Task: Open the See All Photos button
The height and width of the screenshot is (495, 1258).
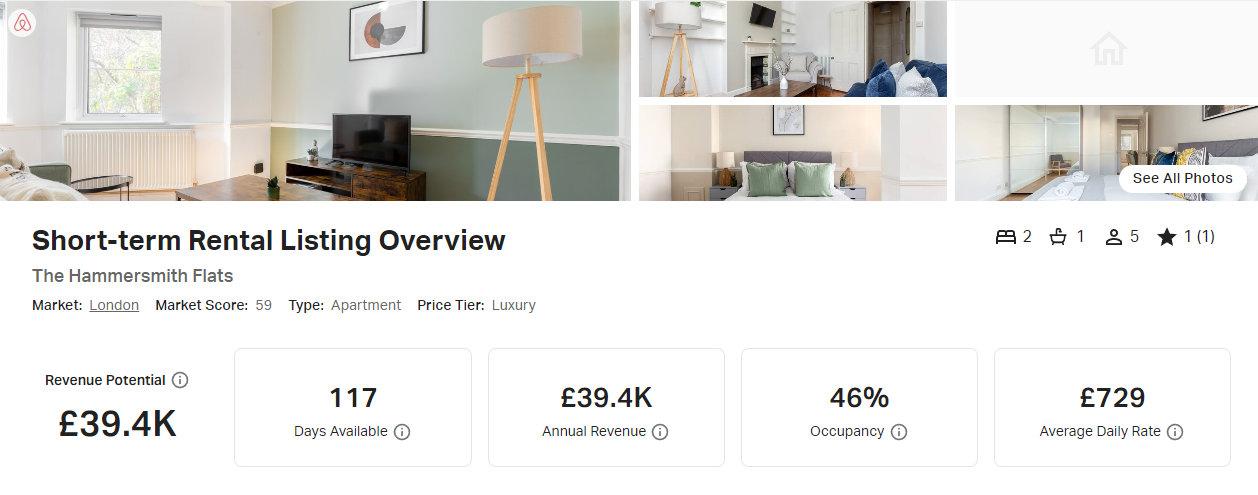Action: pos(1183,178)
